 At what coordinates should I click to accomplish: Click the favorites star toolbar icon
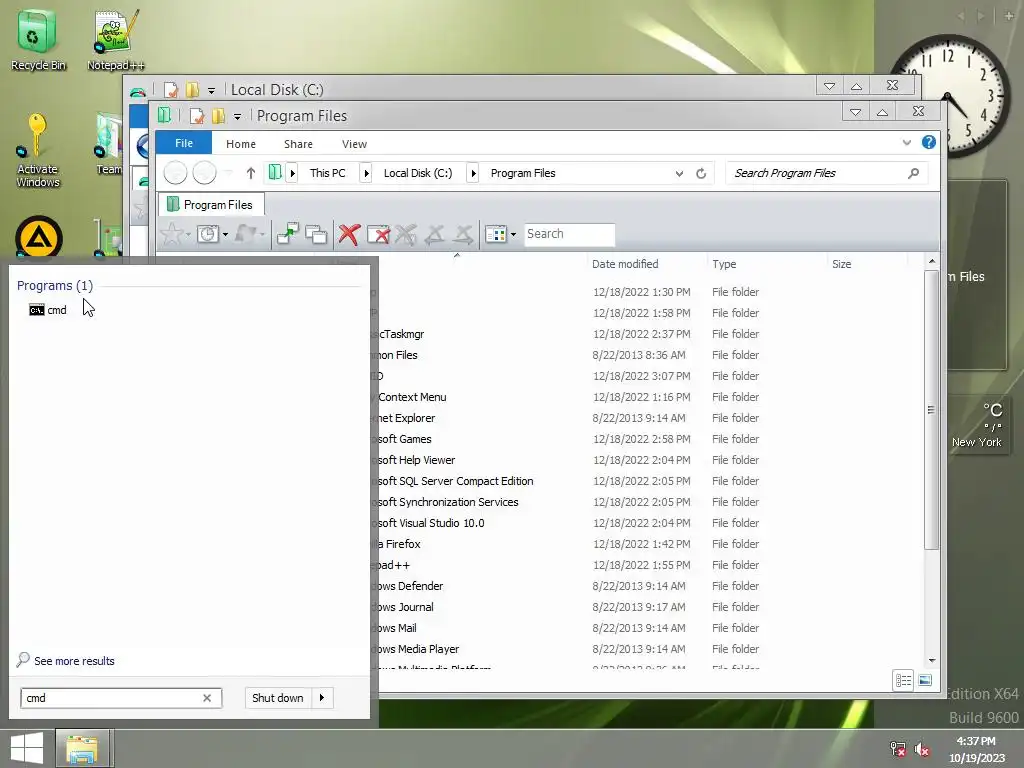tap(172, 234)
